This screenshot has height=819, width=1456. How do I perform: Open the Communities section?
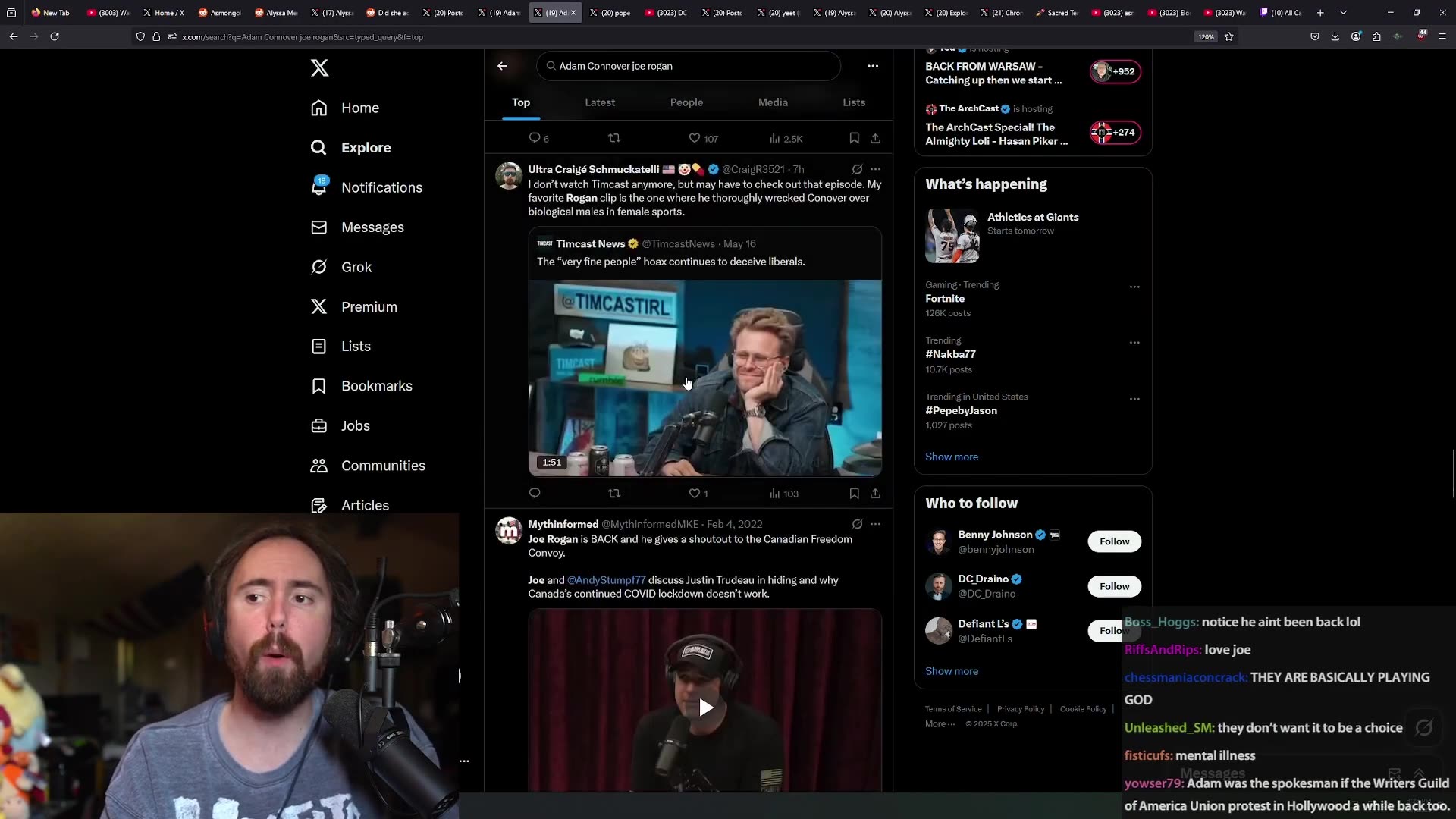pos(383,466)
